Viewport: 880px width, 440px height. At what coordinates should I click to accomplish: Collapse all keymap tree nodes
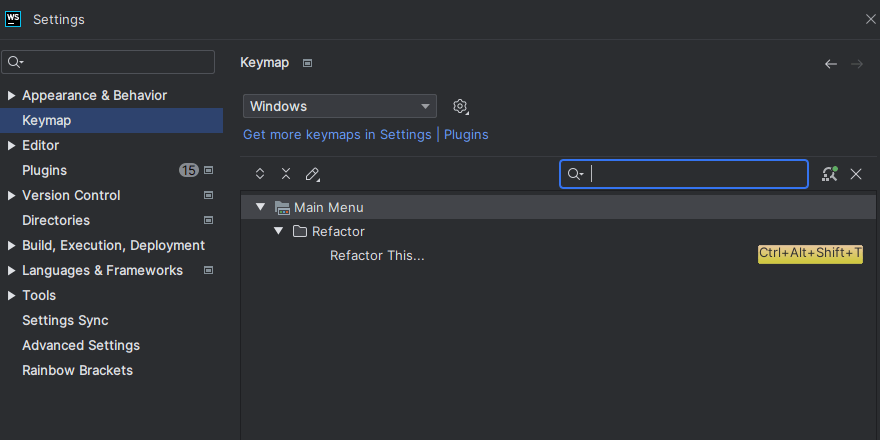[286, 174]
